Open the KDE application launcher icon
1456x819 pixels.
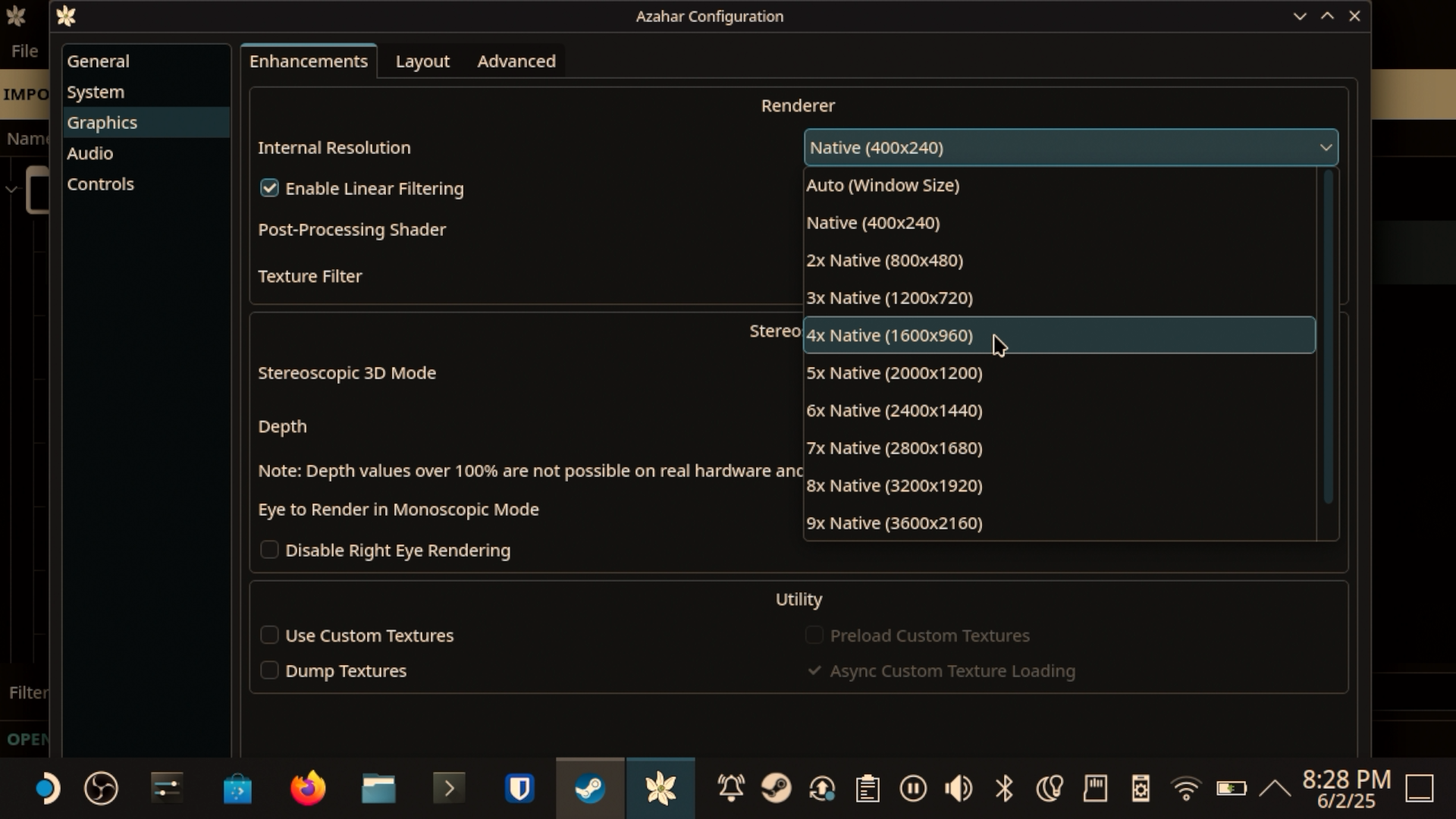click(x=47, y=789)
